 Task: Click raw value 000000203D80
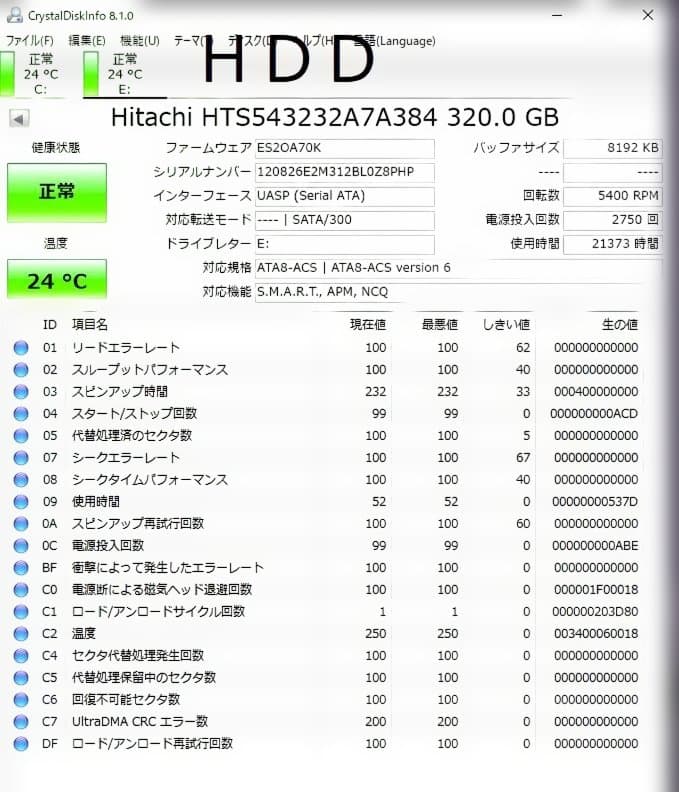pos(595,612)
